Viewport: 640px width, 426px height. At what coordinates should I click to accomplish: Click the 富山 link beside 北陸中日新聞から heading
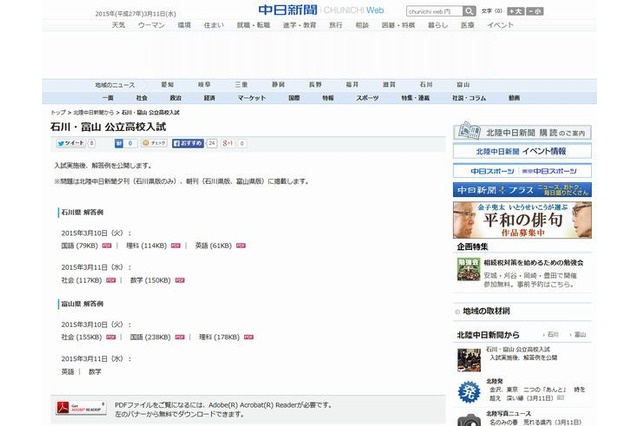pos(580,334)
